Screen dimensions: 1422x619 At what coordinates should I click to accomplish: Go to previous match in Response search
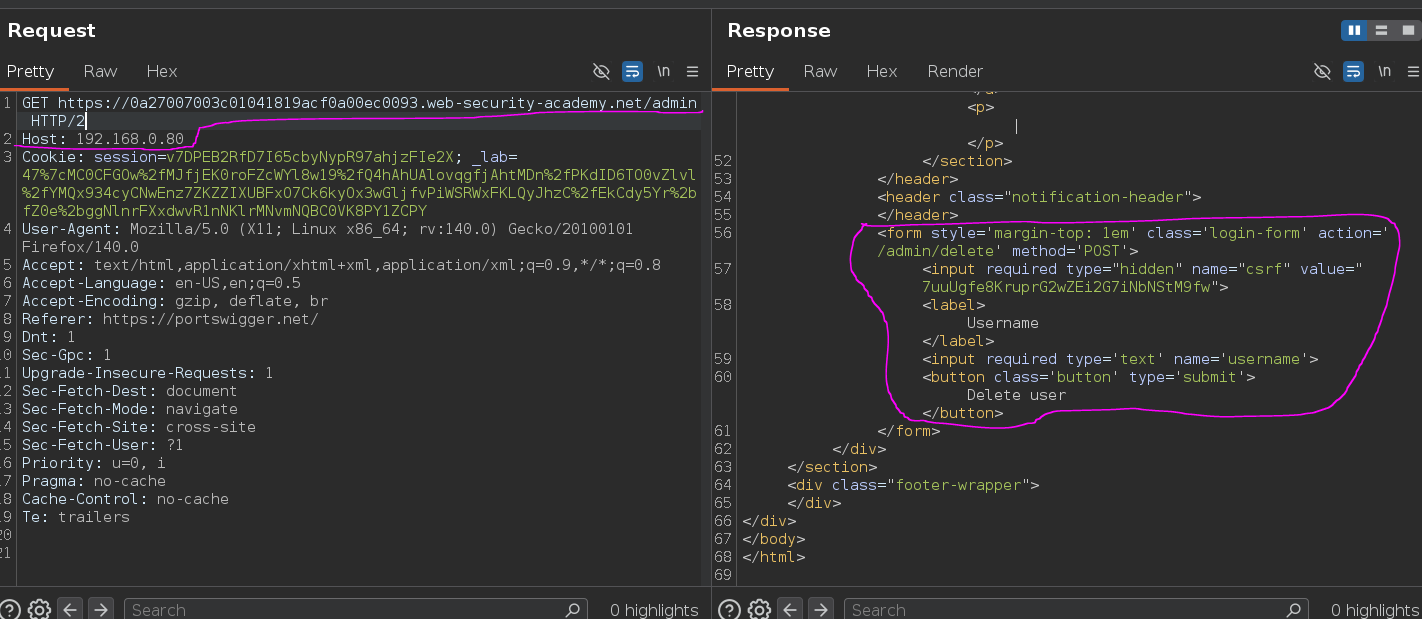click(x=789, y=609)
